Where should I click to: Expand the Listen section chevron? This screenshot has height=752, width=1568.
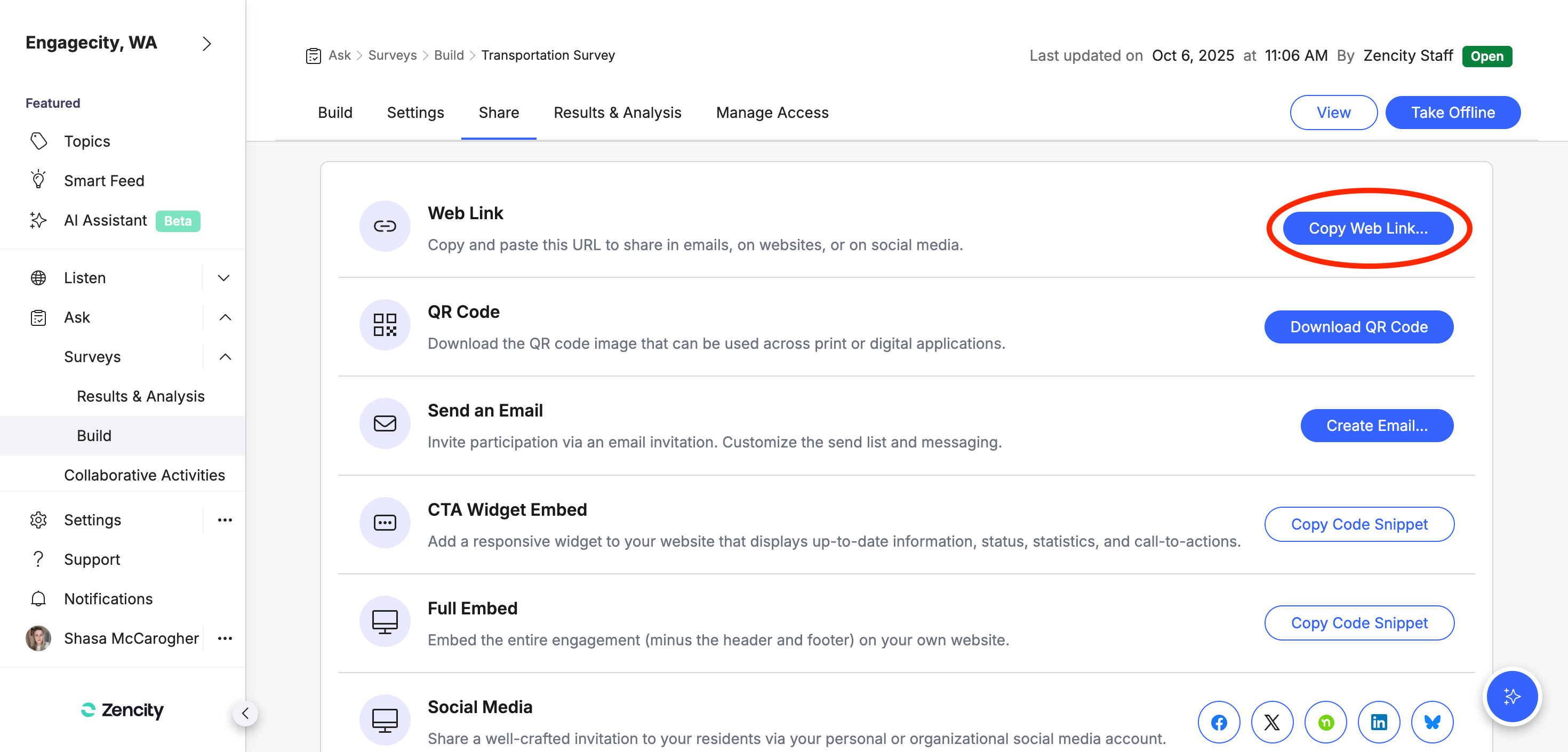(x=223, y=278)
